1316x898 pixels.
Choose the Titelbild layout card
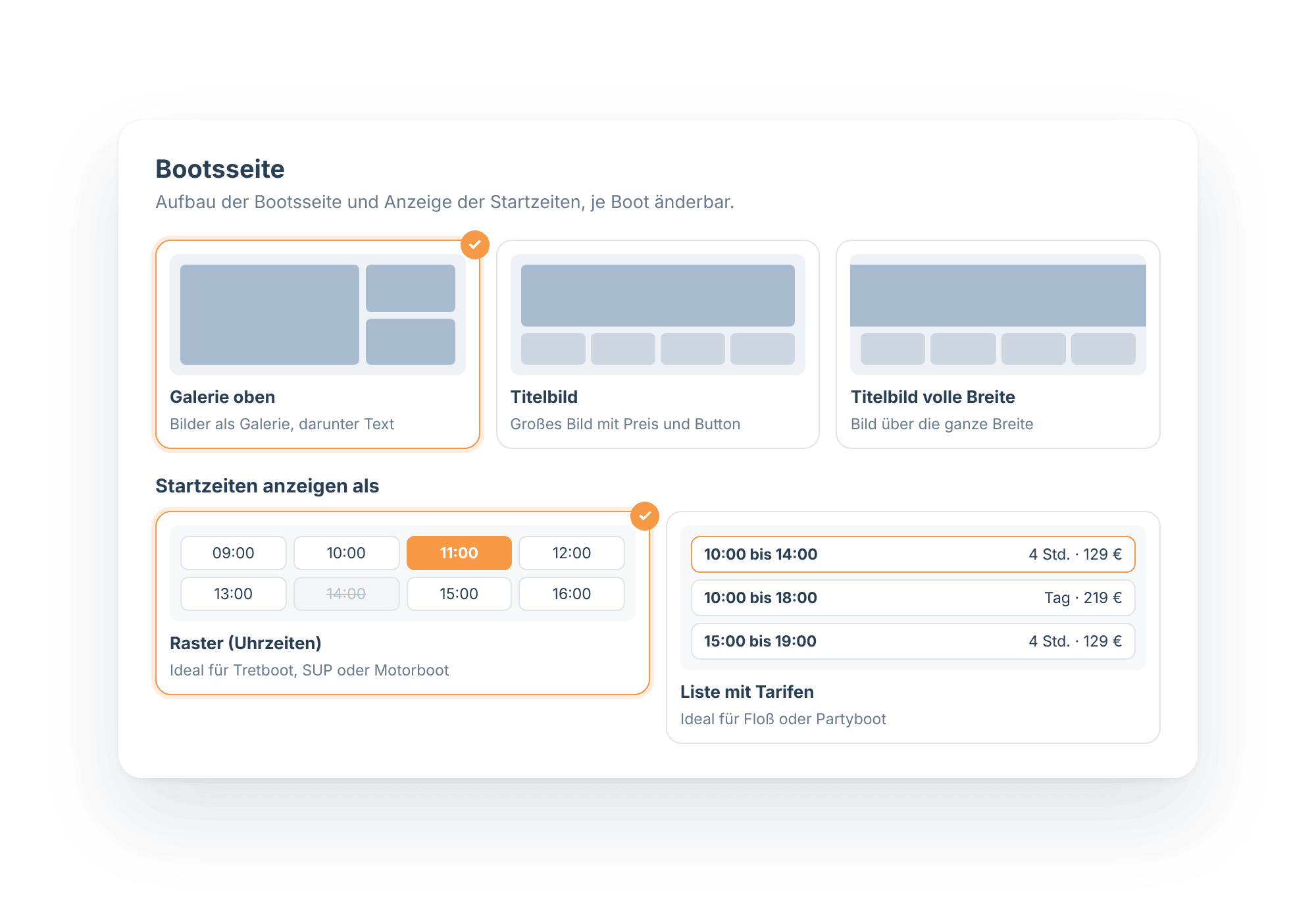pyautogui.click(x=658, y=344)
